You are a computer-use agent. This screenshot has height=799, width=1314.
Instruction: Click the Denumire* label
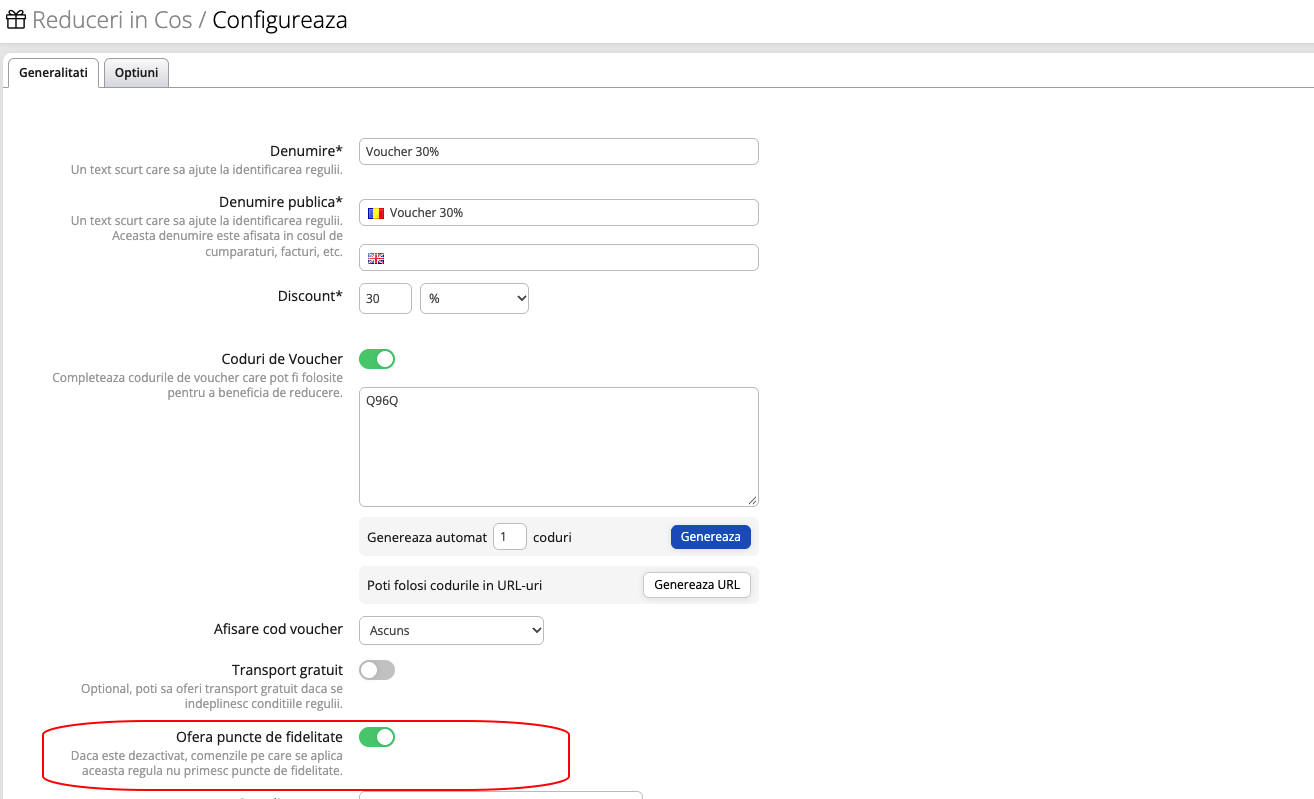coord(306,151)
